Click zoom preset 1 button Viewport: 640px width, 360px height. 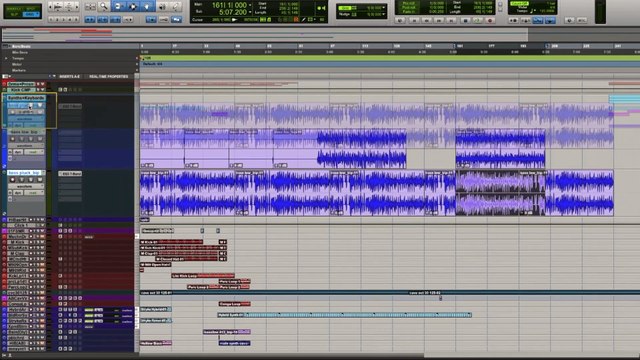pyautogui.click(x=50, y=20)
